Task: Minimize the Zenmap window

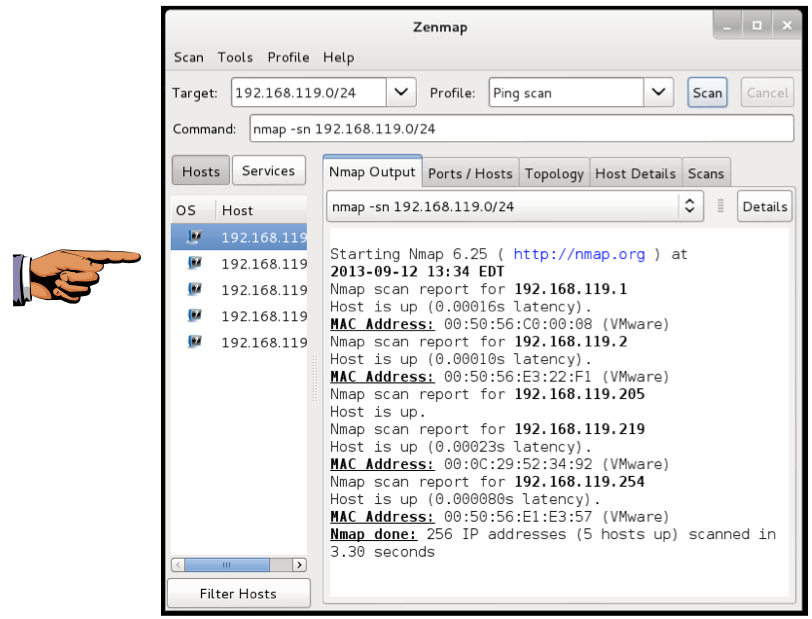Action: point(727,25)
